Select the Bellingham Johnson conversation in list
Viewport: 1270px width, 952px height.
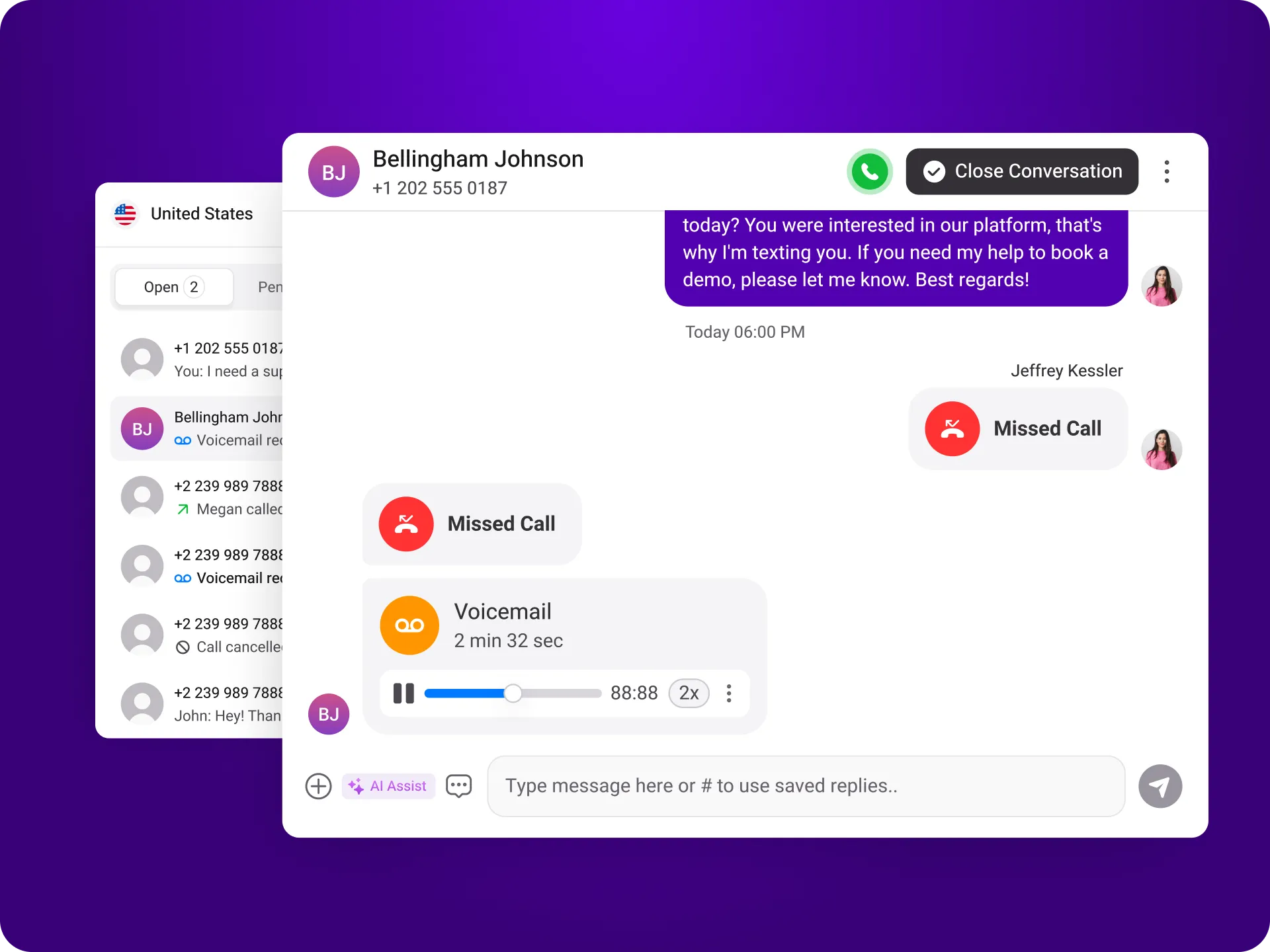tap(196, 428)
